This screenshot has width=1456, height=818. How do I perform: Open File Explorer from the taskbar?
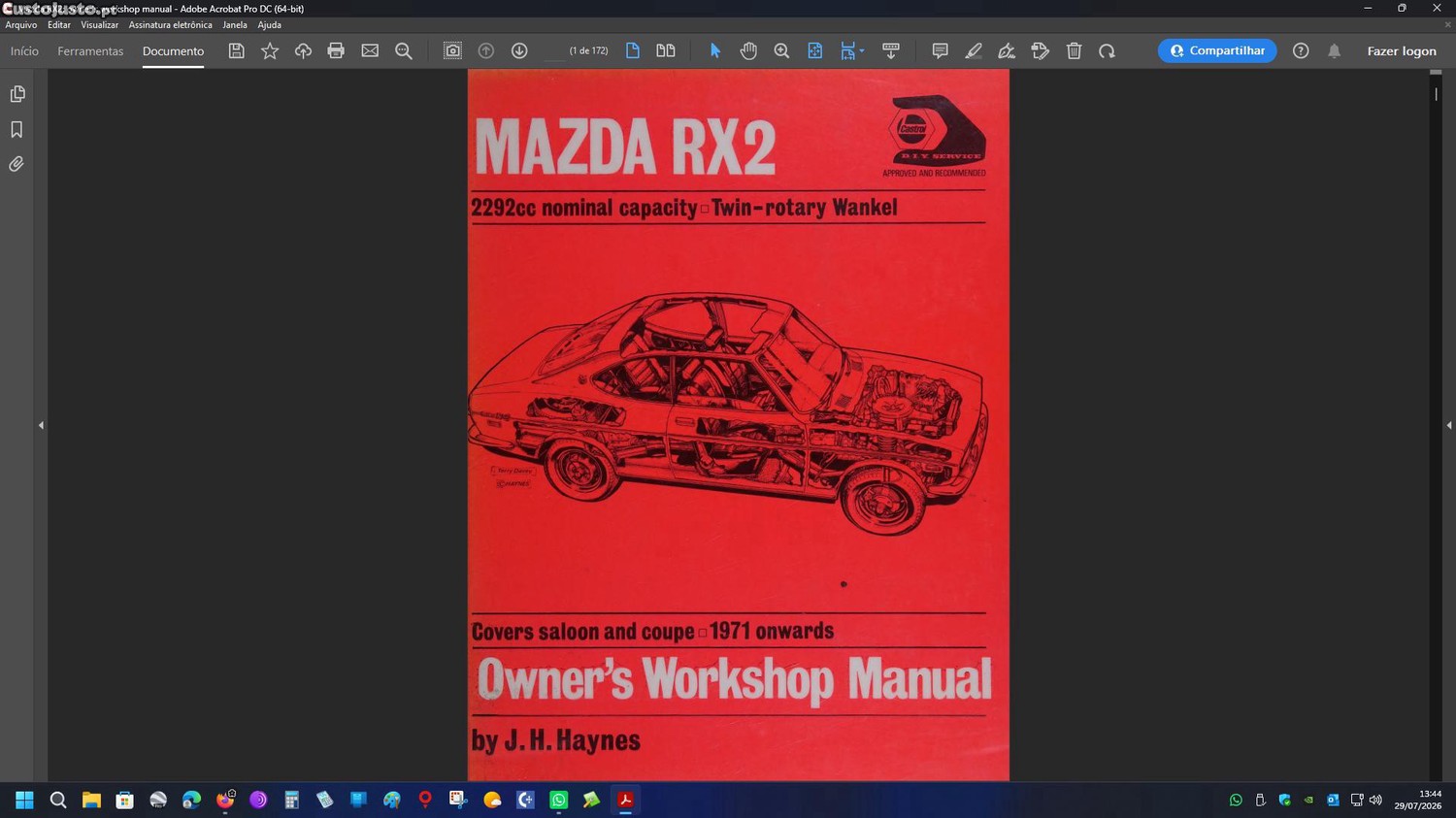click(91, 800)
